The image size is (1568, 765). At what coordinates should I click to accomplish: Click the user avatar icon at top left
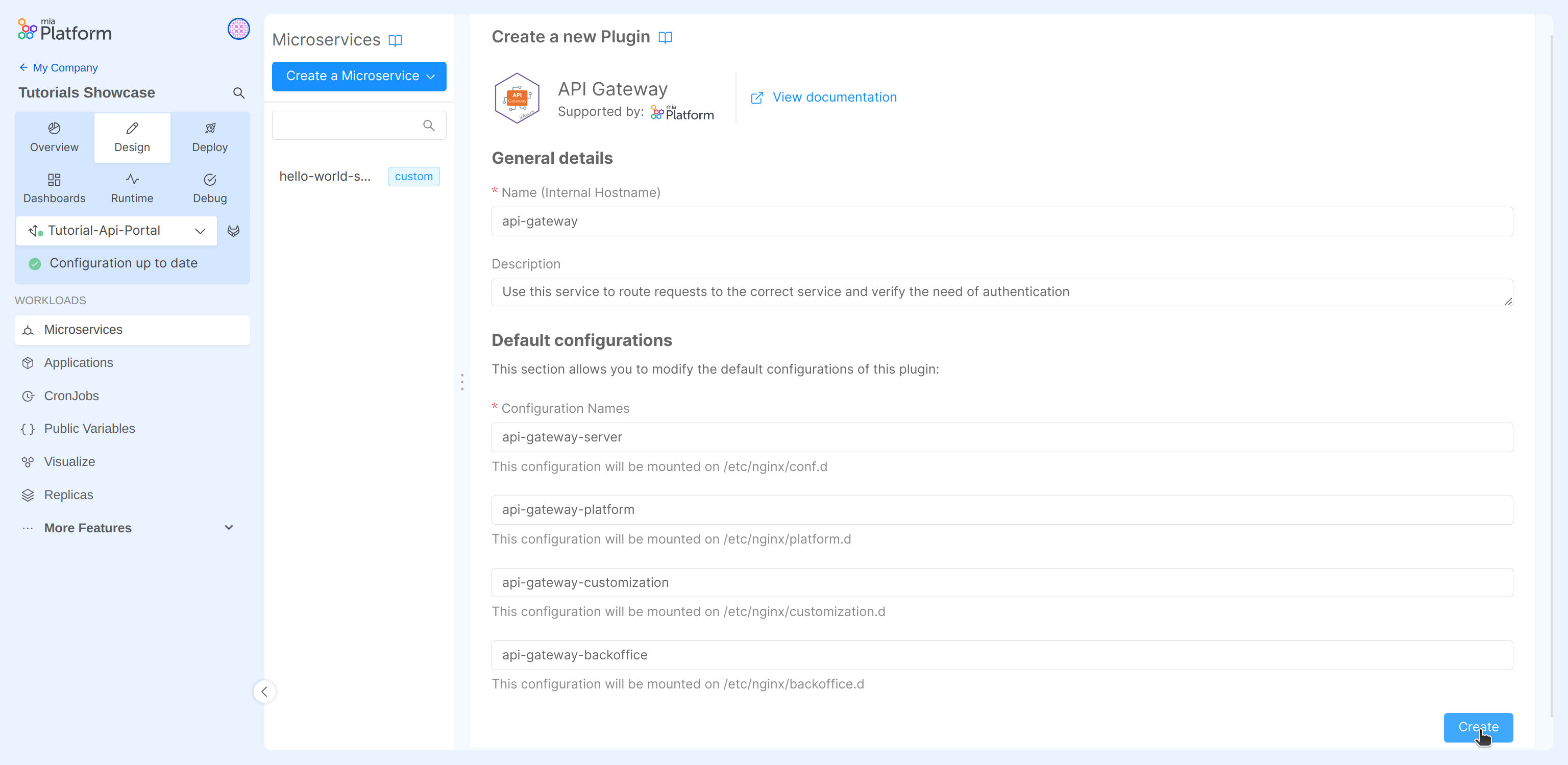pyautogui.click(x=238, y=29)
